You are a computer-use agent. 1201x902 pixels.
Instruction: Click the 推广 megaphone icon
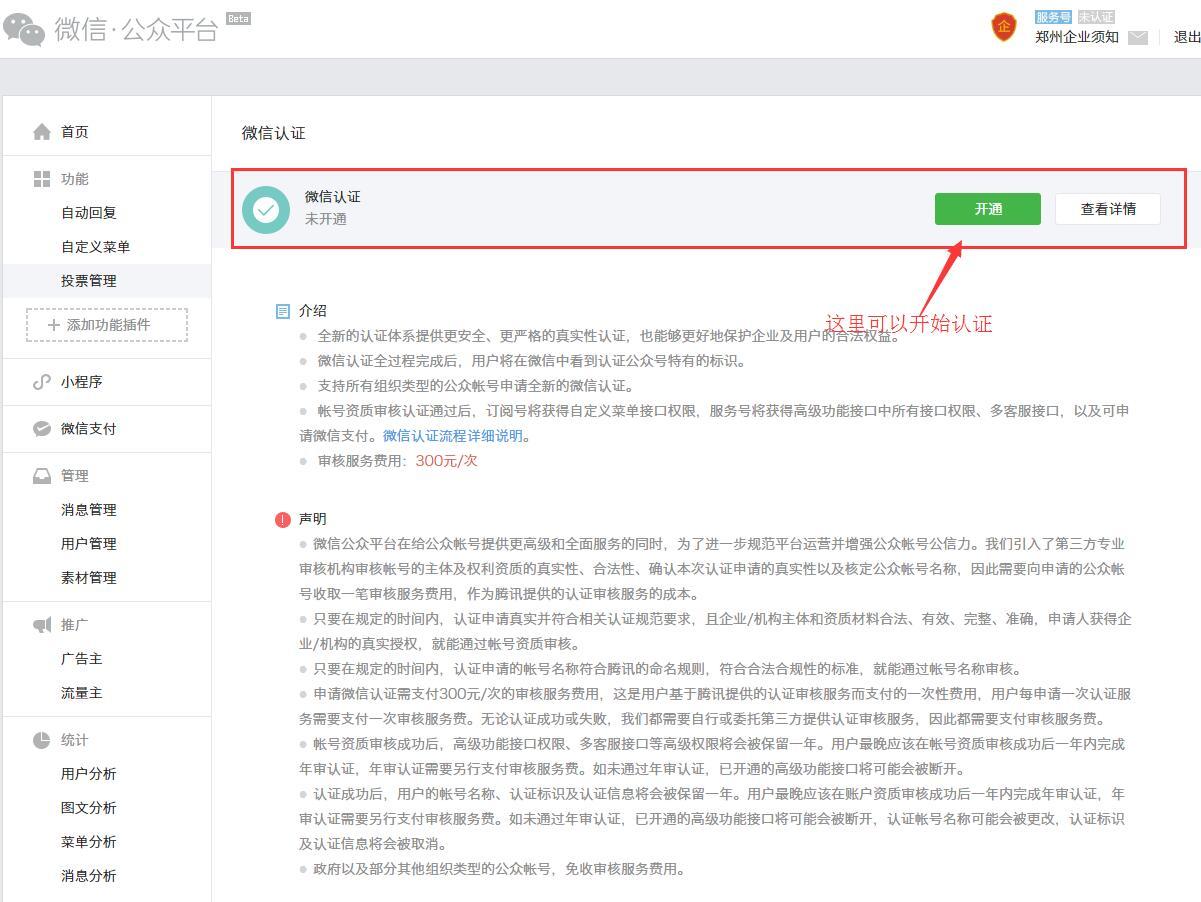41,624
